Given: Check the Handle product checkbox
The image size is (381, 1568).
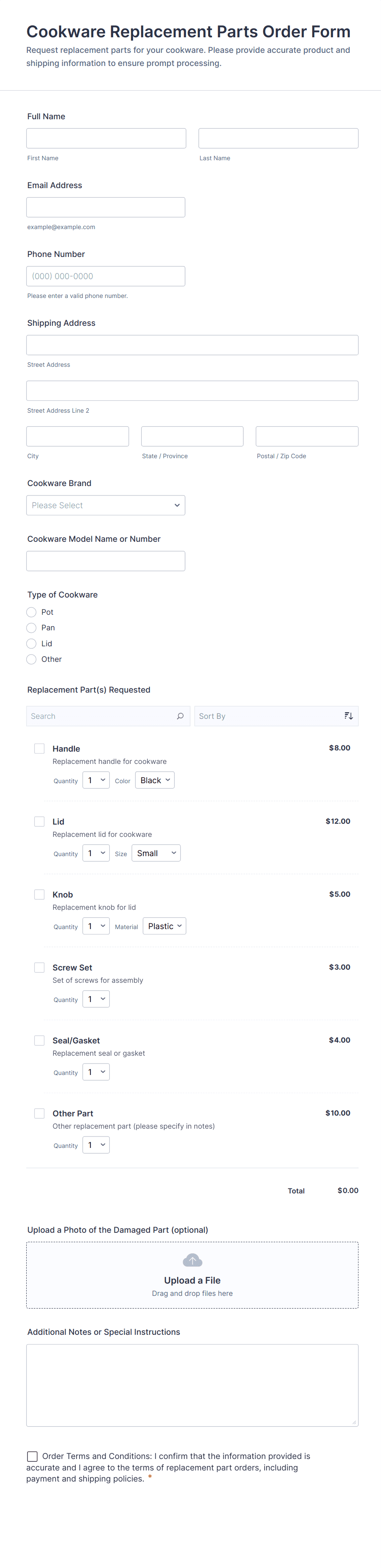Looking at the screenshot, I should click(x=40, y=749).
